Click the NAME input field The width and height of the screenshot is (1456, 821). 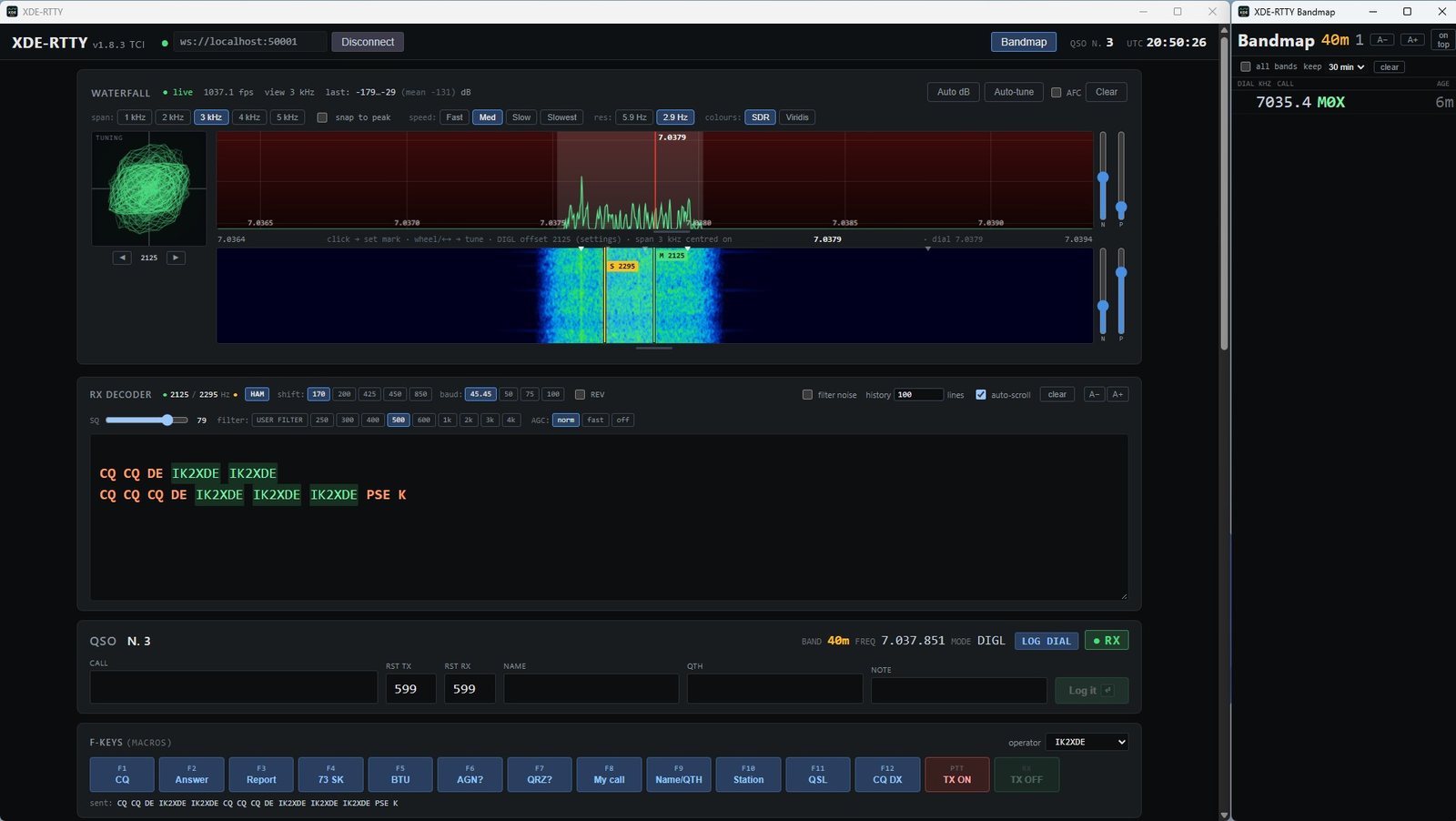click(591, 689)
